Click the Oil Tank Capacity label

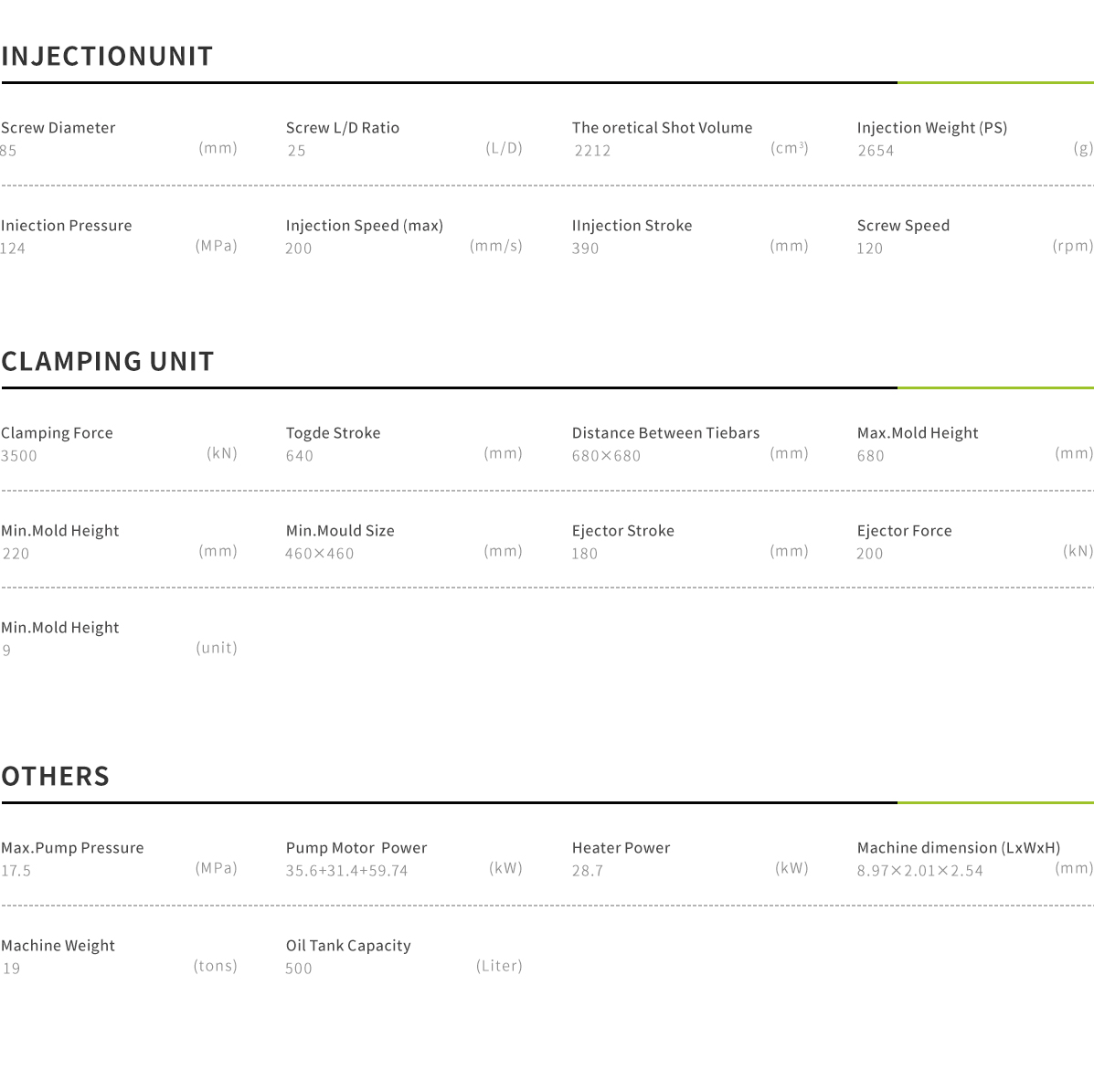click(348, 946)
